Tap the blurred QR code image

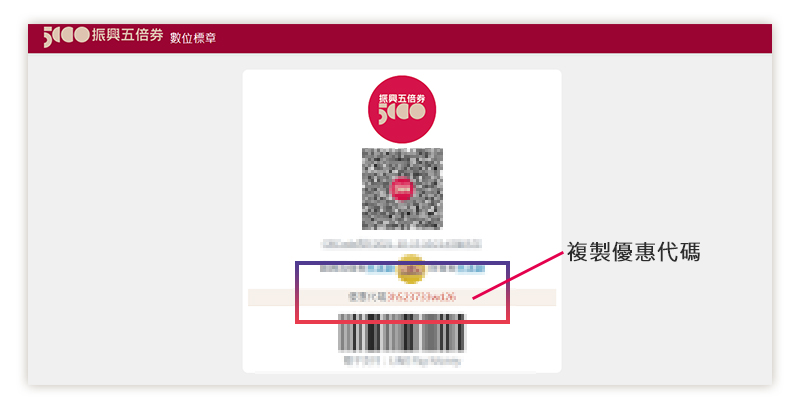pyautogui.click(x=403, y=189)
